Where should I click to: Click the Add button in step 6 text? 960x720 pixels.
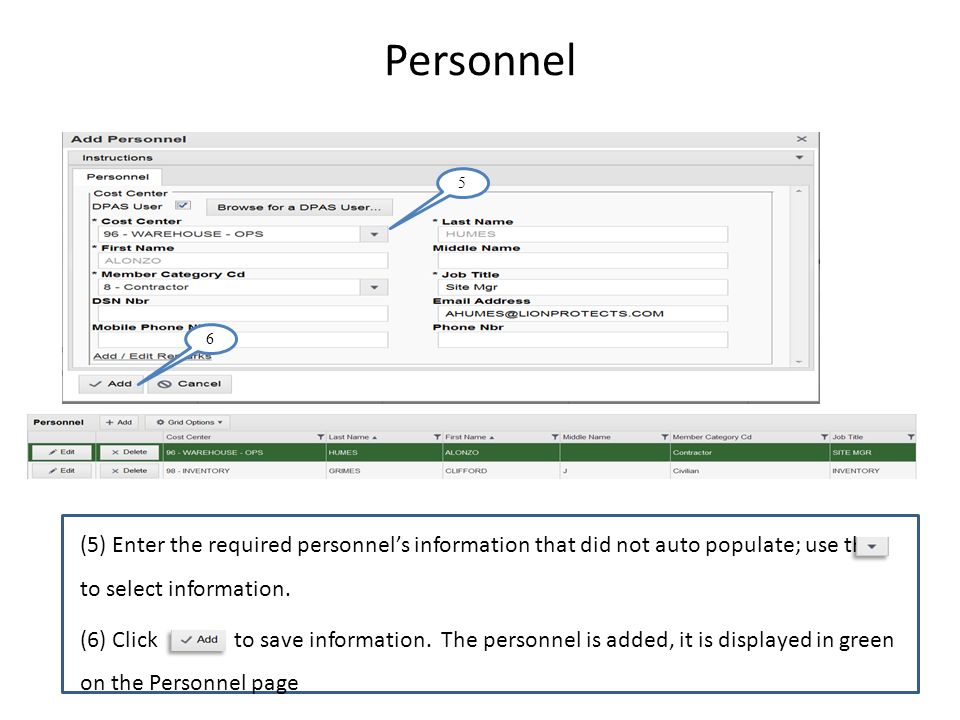[x=197, y=640]
